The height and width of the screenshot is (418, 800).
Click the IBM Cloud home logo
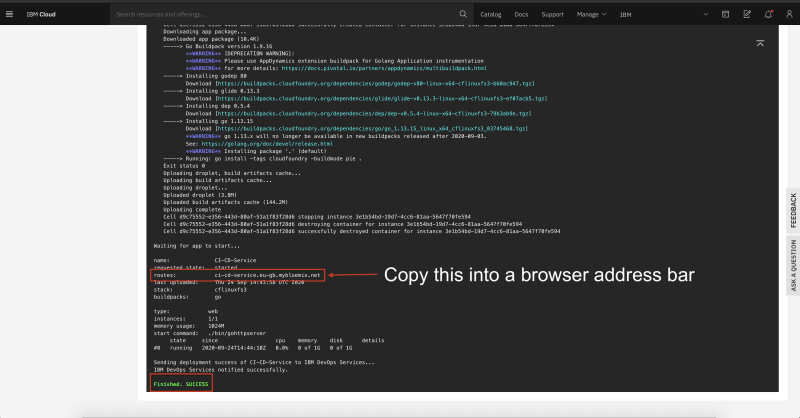click(x=41, y=14)
